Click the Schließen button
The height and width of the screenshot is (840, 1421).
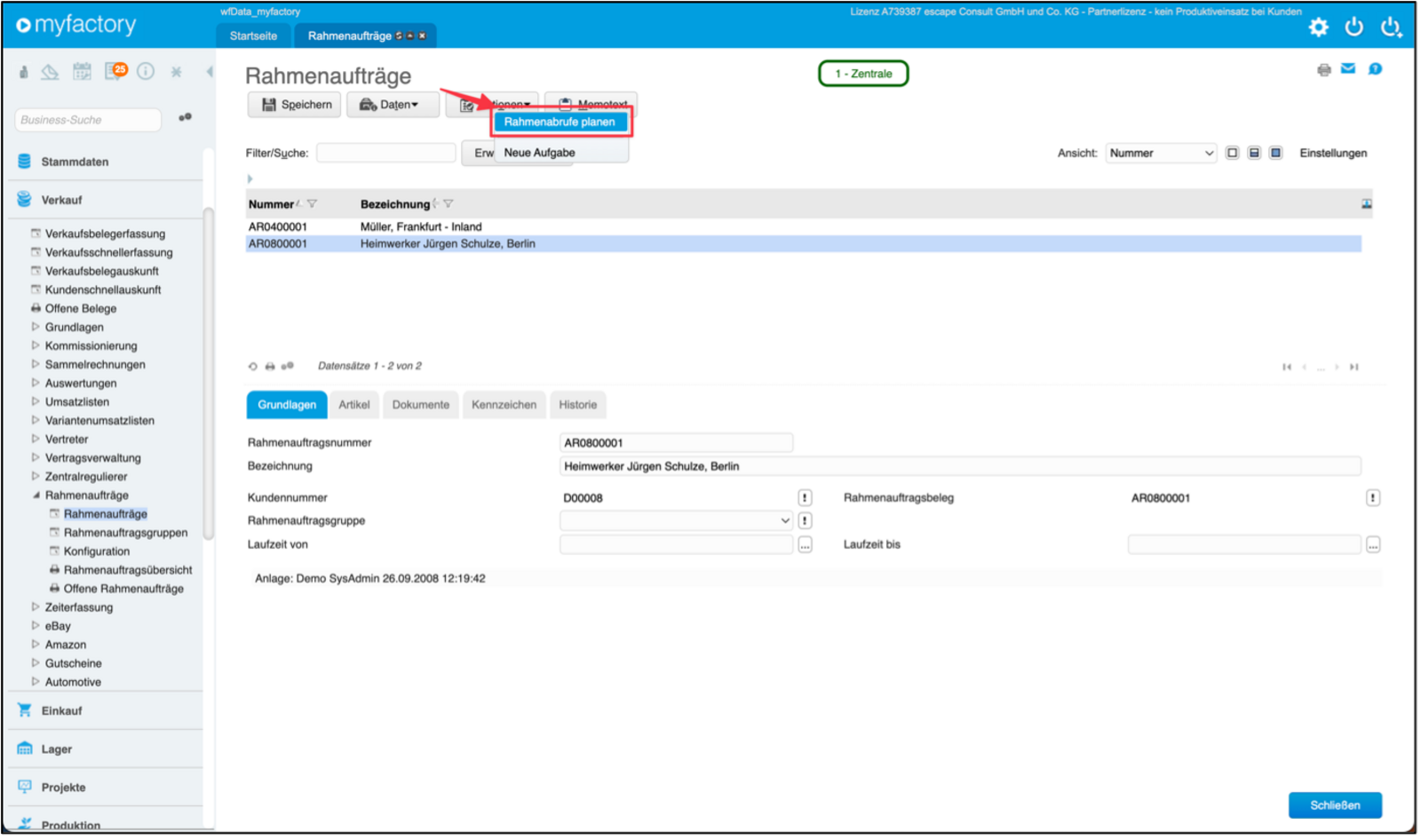[1335, 805]
